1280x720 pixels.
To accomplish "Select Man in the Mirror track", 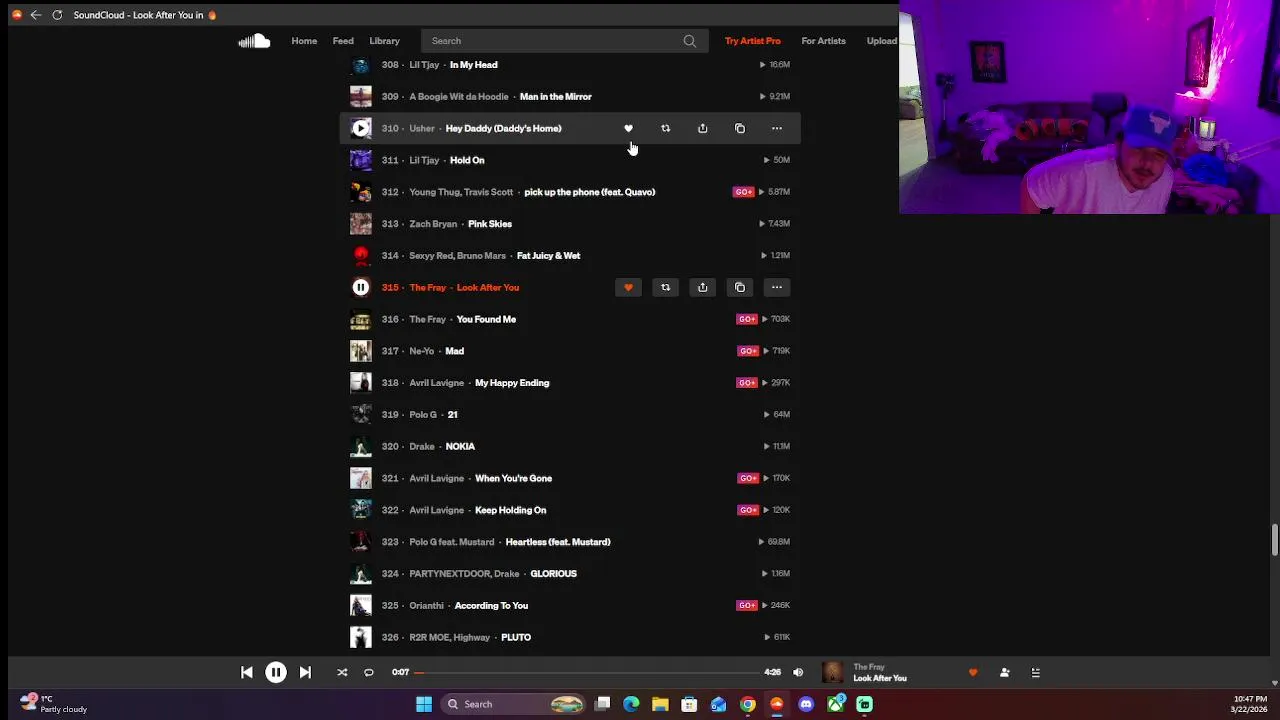I will [x=555, y=97].
